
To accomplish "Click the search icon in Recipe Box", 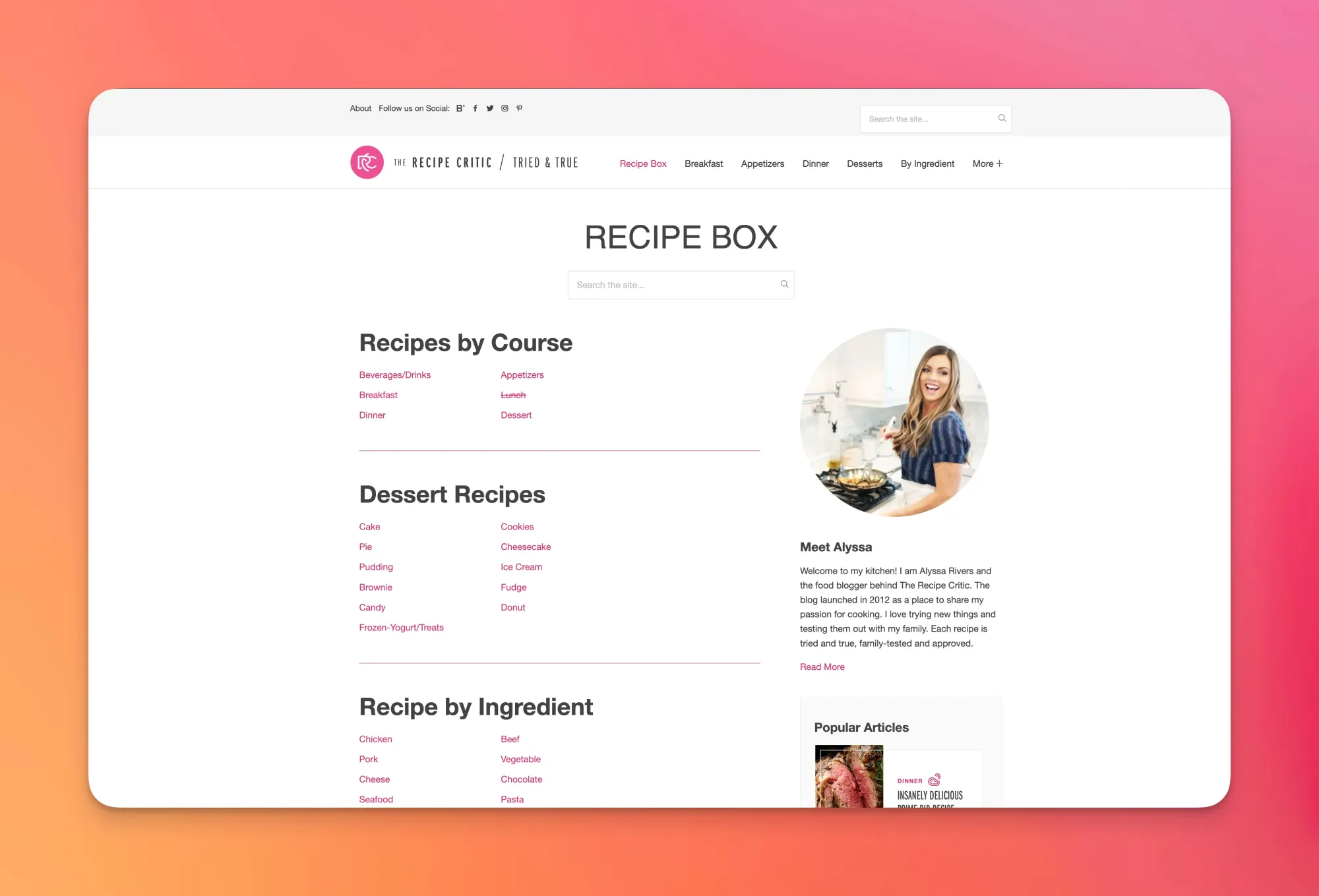I will (x=785, y=284).
